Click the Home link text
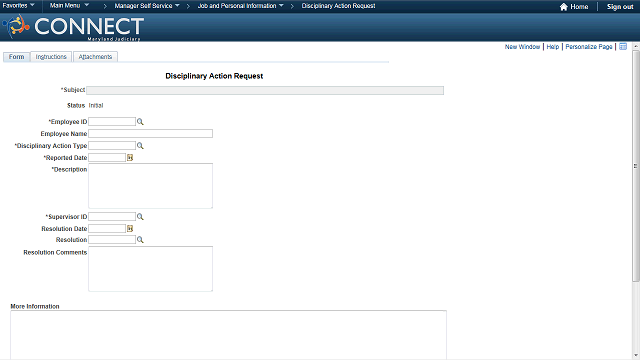Image resolution: width=640 pixels, height=360 pixels. point(579,7)
